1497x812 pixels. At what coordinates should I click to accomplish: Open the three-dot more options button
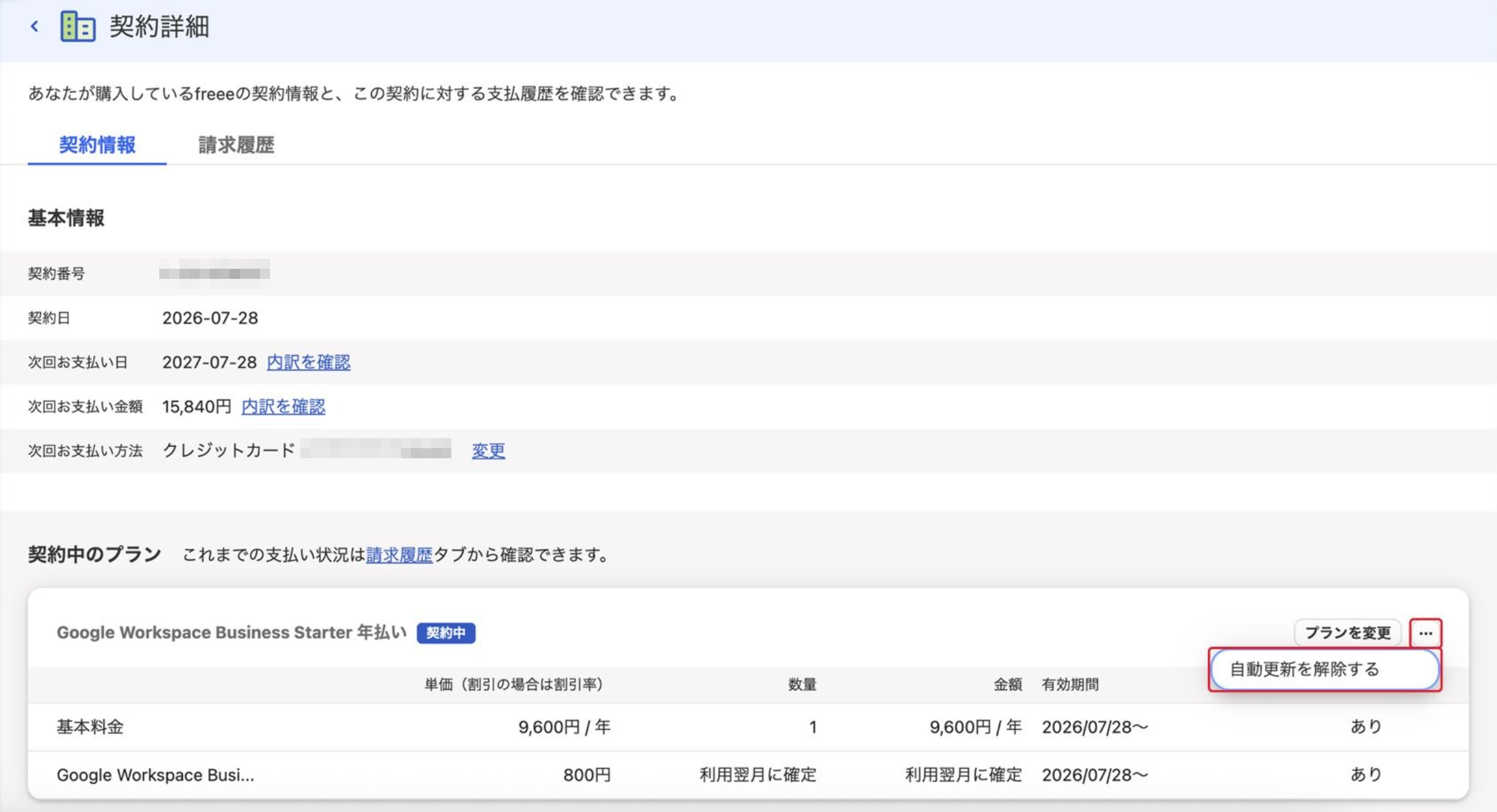pyautogui.click(x=1425, y=633)
